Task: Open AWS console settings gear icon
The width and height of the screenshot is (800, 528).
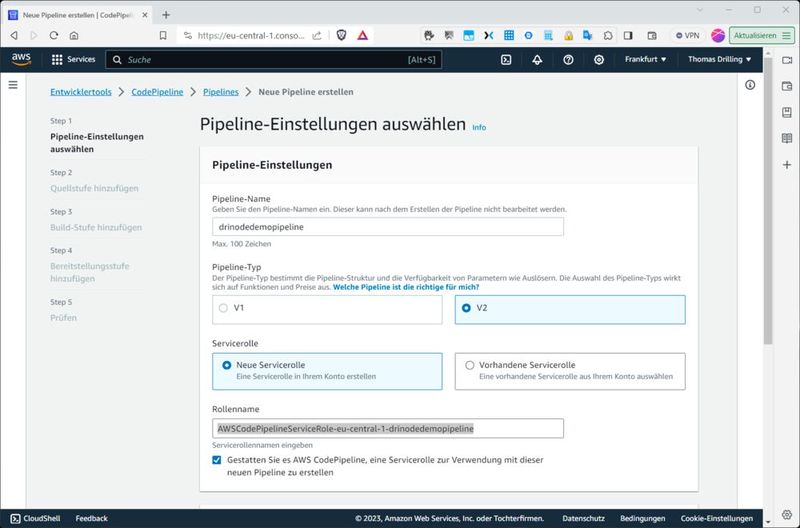Action: tap(599, 60)
